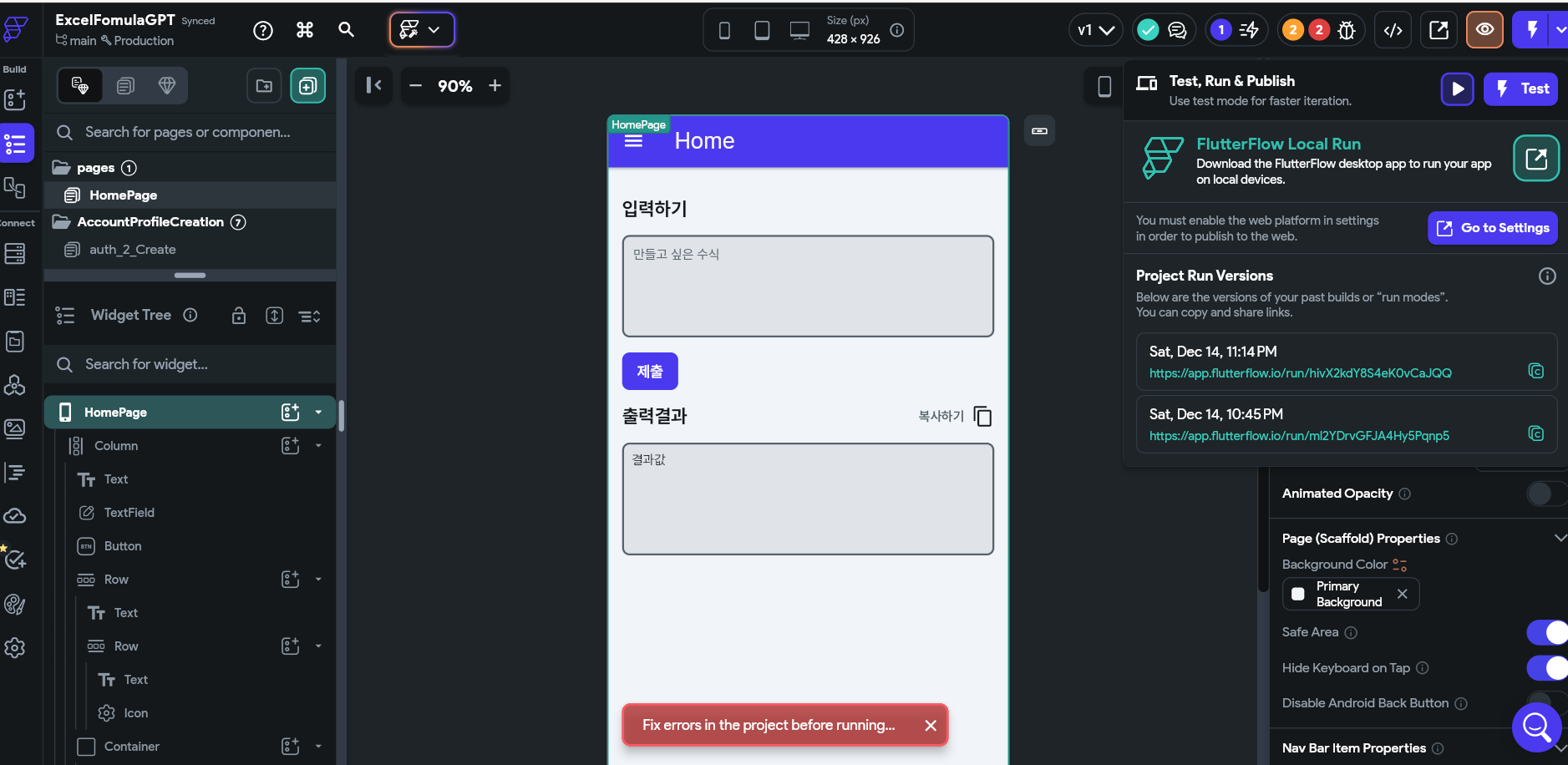Open the Settings gear in left sidebar
This screenshot has width=1568, height=765.
pyautogui.click(x=15, y=648)
